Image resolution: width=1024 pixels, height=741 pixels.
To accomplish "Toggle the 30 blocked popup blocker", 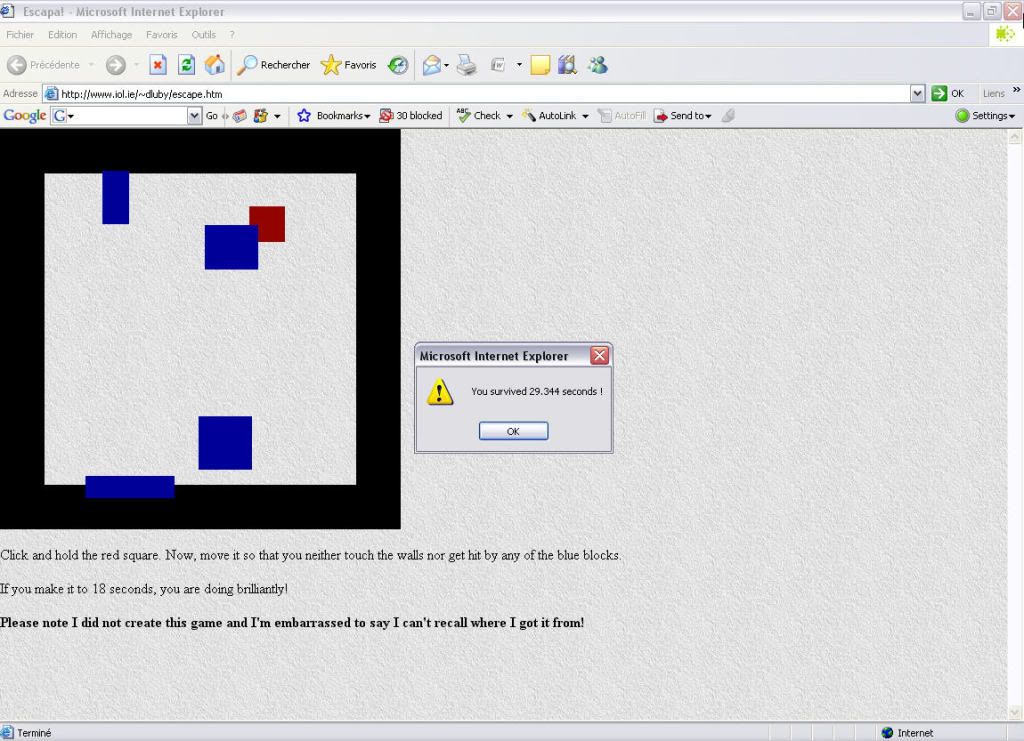I will (x=411, y=116).
